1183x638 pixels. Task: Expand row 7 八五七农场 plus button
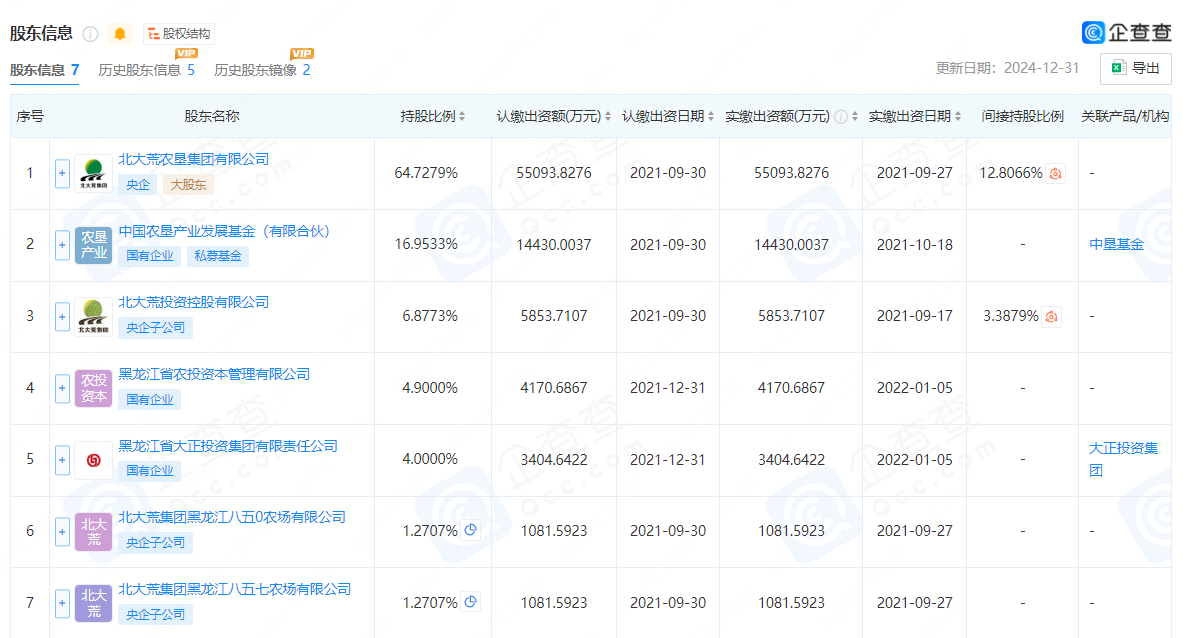(62, 603)
